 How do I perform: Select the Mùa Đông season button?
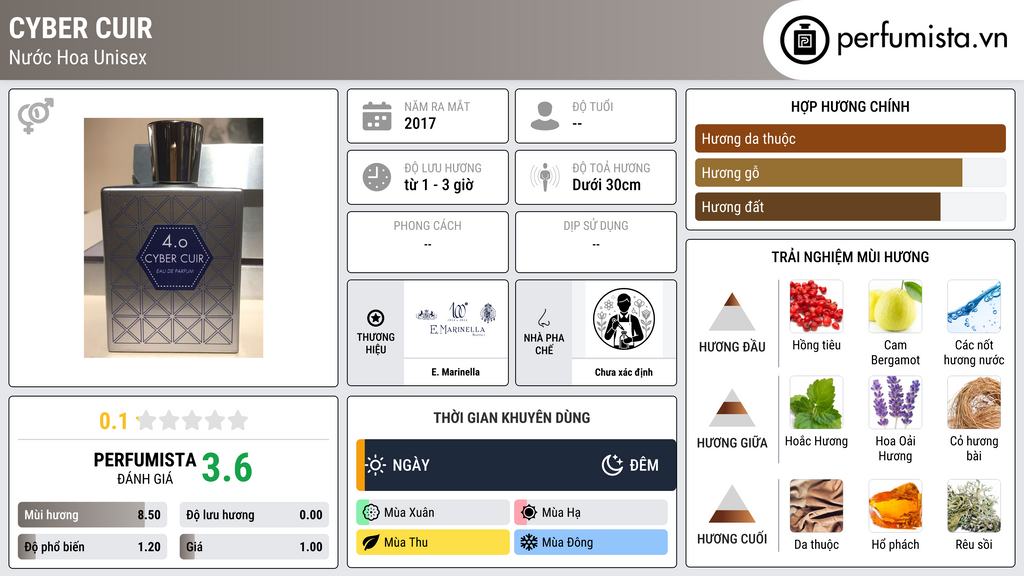pos(591,542)
